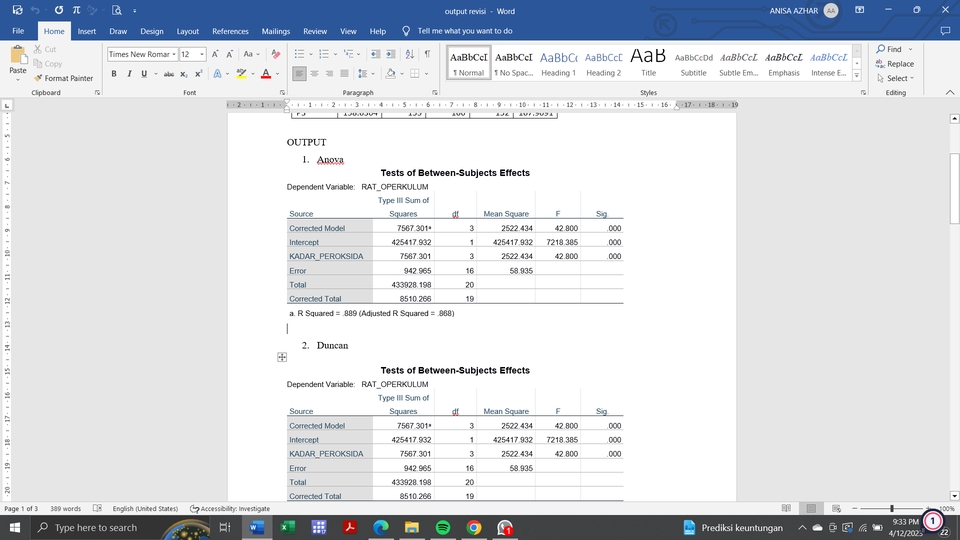Switch to the Insert tab

coord(86,31)
